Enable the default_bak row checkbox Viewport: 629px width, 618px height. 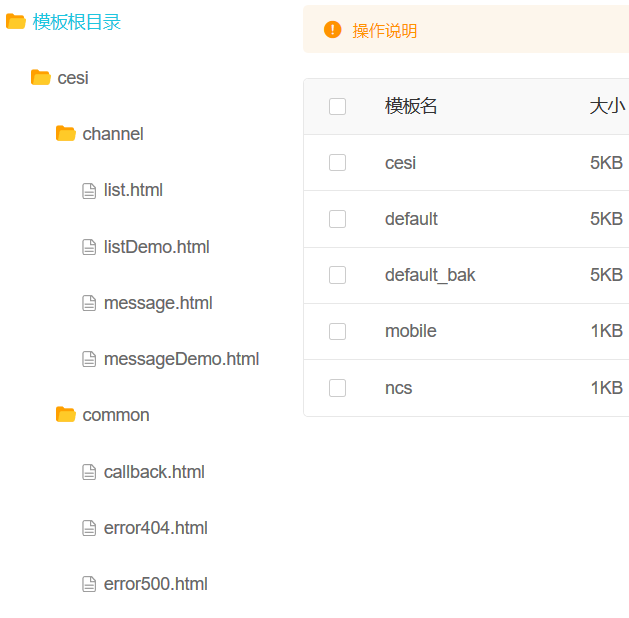pyautogui.click(x=337, y=275)
